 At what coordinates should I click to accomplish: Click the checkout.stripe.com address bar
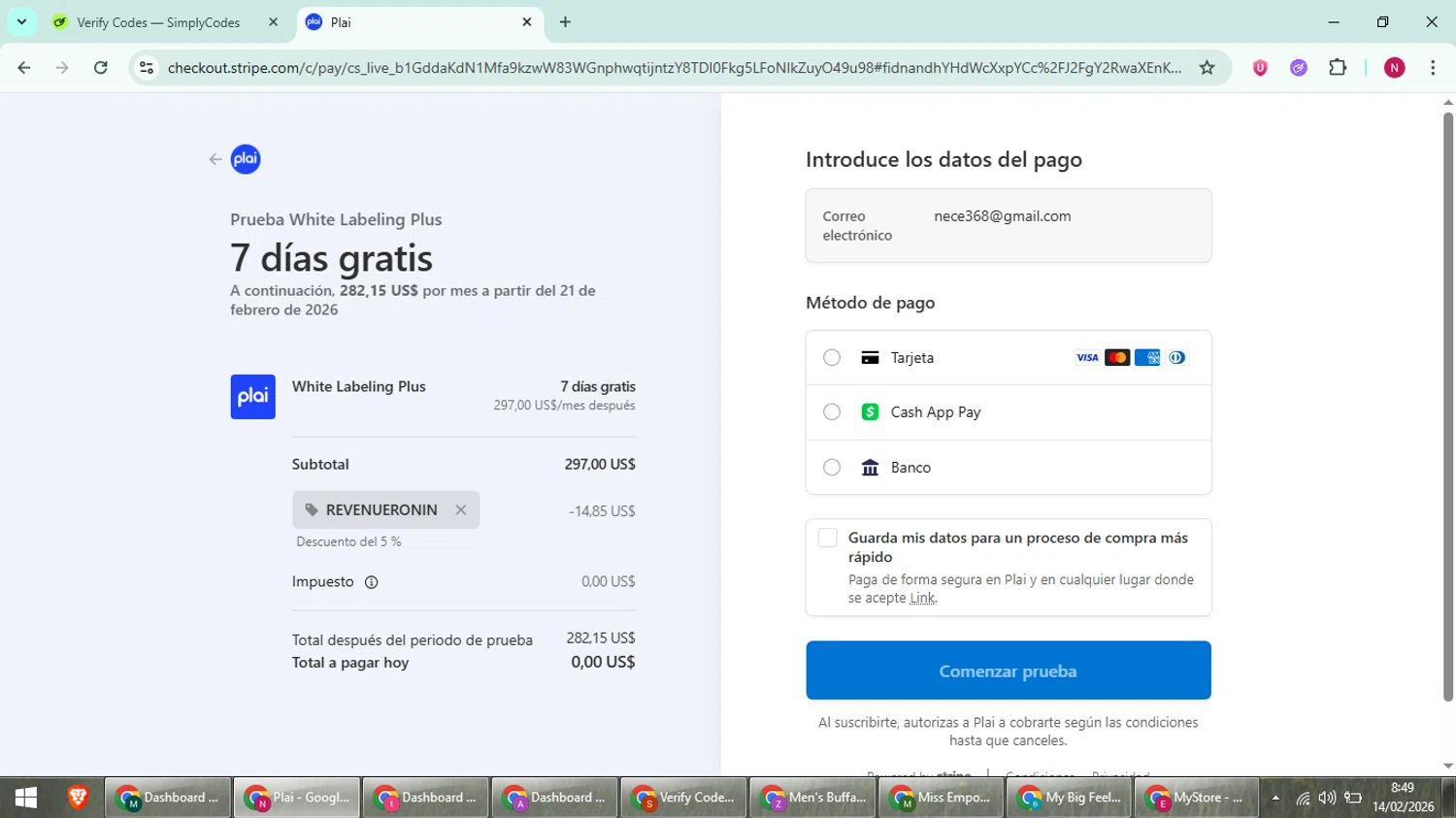pos(675,68)
